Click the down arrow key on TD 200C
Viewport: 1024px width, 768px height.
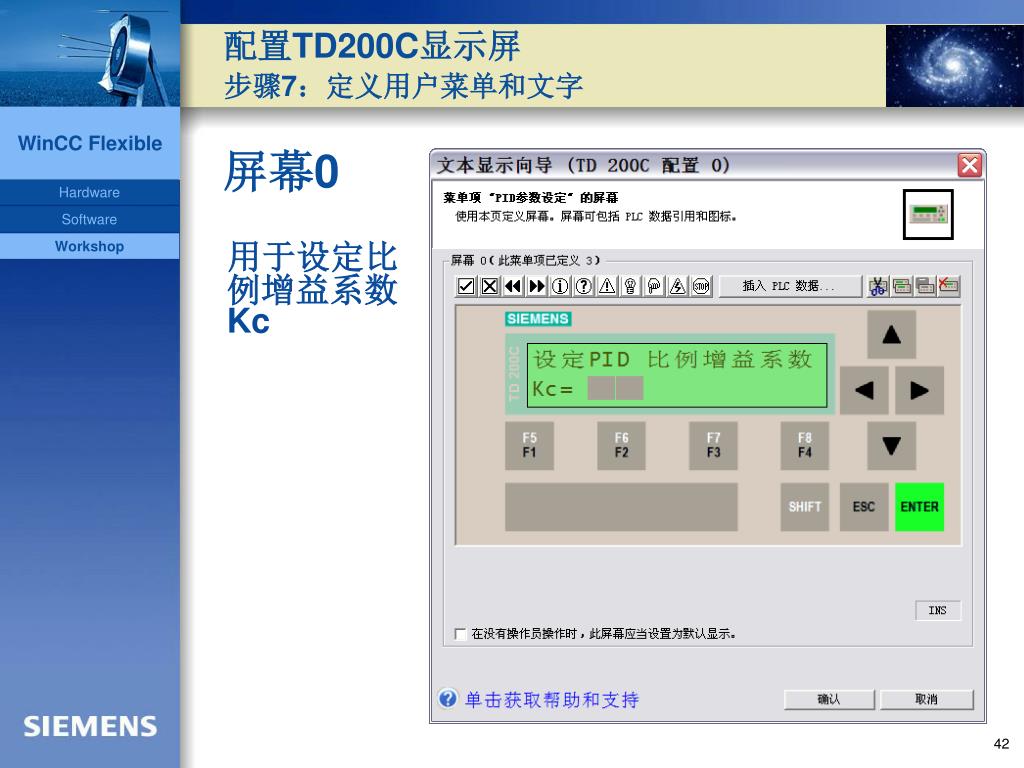tap(891, 446)
